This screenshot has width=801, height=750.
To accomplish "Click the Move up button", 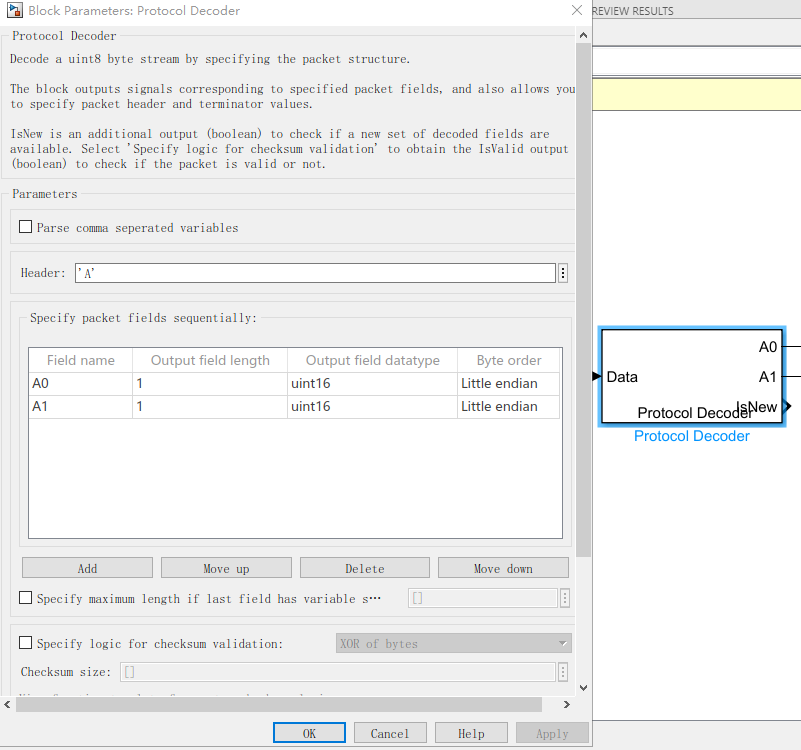I will pos(226,568).
